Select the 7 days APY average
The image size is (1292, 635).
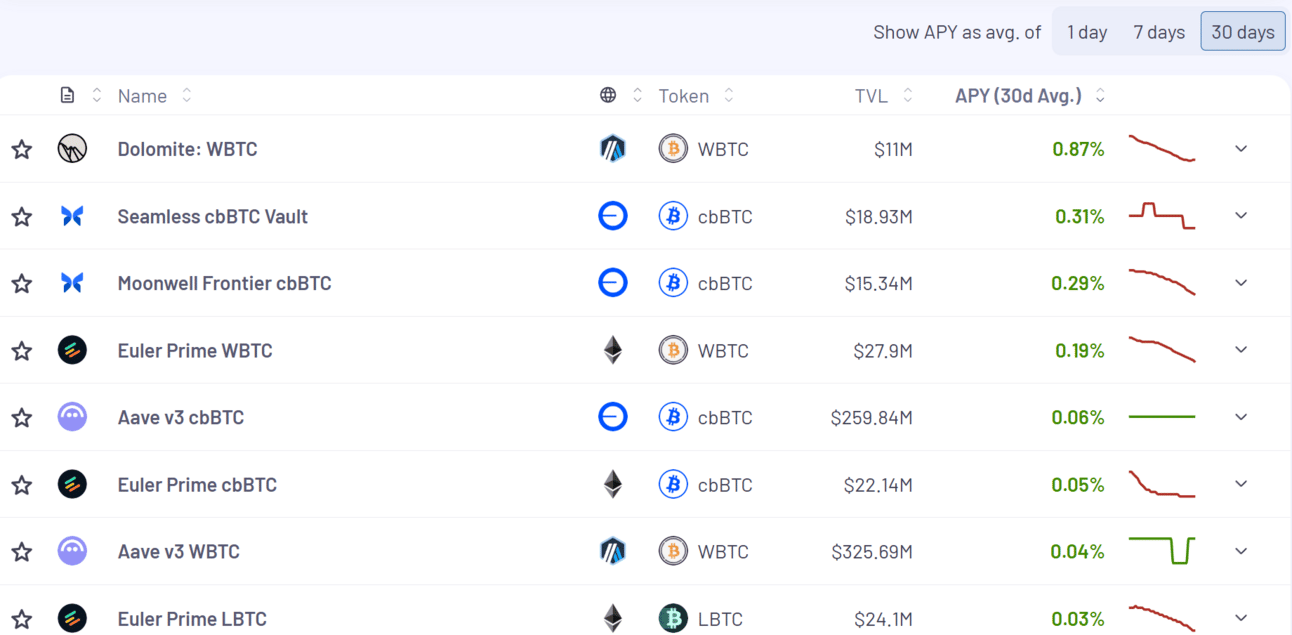[x=1159, y=32]
